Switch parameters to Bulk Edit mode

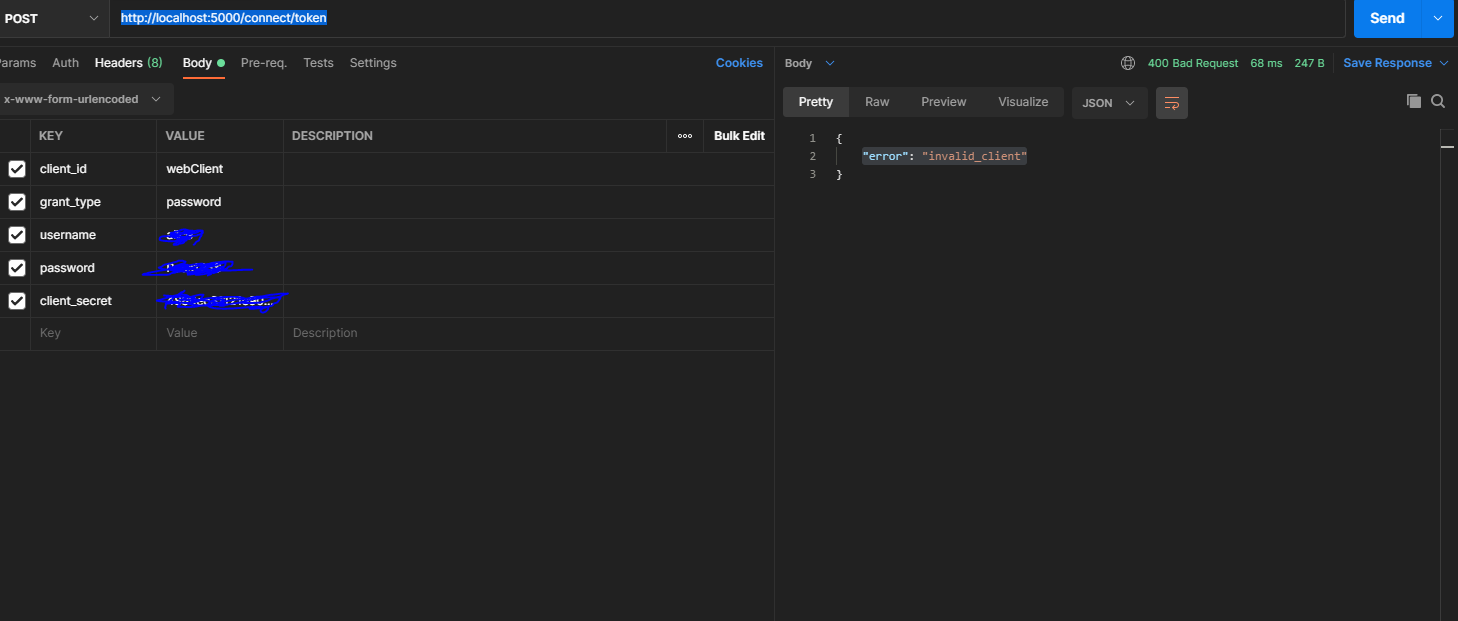click(x=738, y=135)
